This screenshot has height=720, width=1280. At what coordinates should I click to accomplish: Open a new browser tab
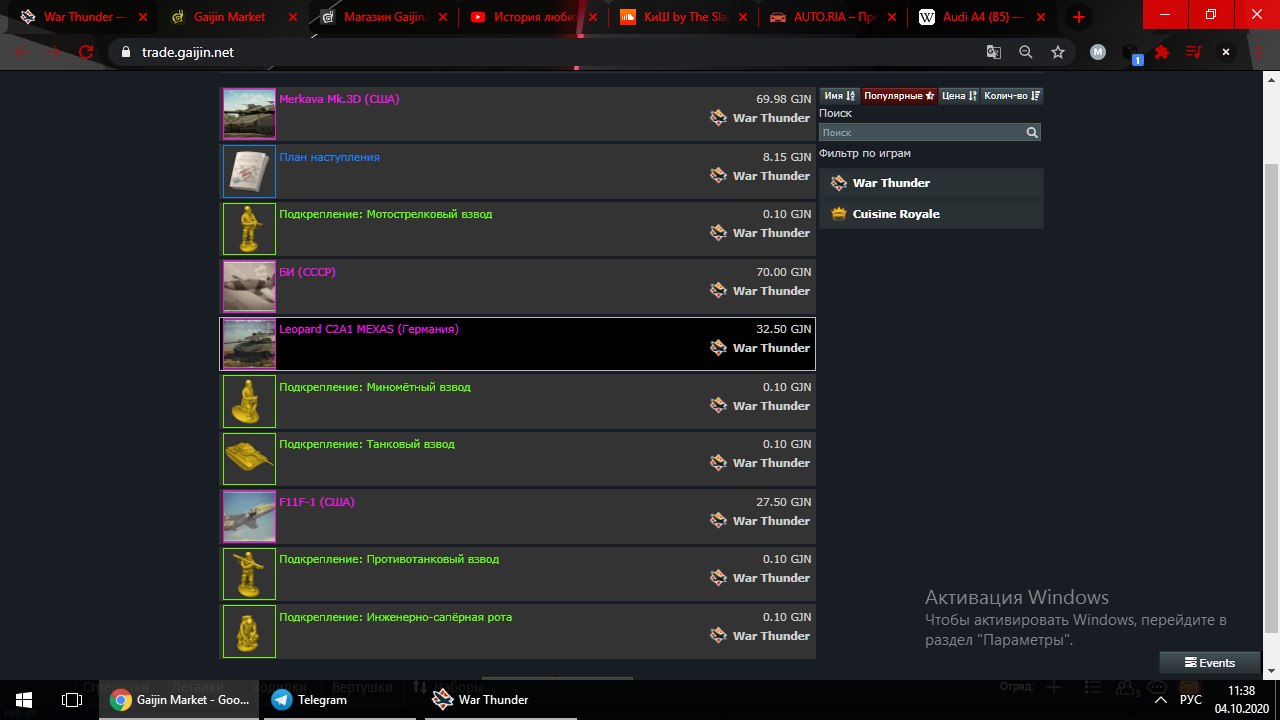coord(1079,17)
